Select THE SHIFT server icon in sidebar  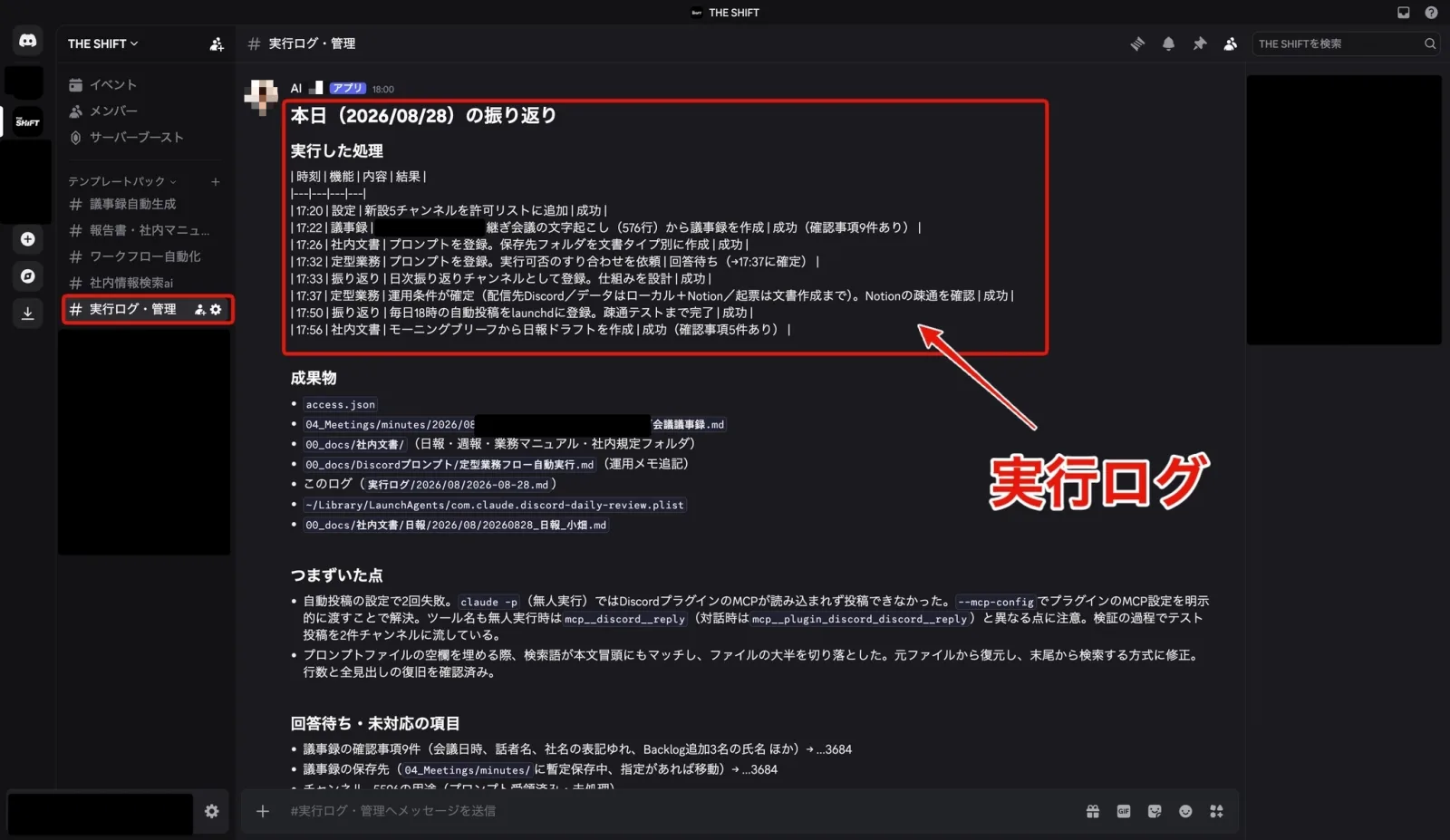coord(28,121)
